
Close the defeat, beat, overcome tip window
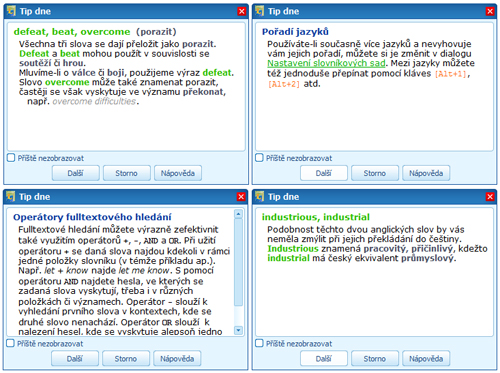click(x=242, y=12)
